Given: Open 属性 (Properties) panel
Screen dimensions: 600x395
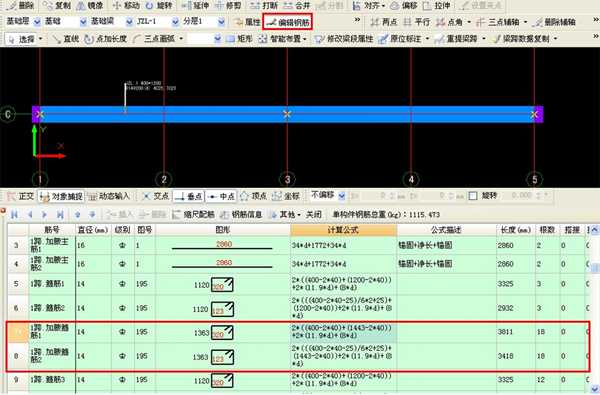Looking at the screenshot, I should coord(247,22).
